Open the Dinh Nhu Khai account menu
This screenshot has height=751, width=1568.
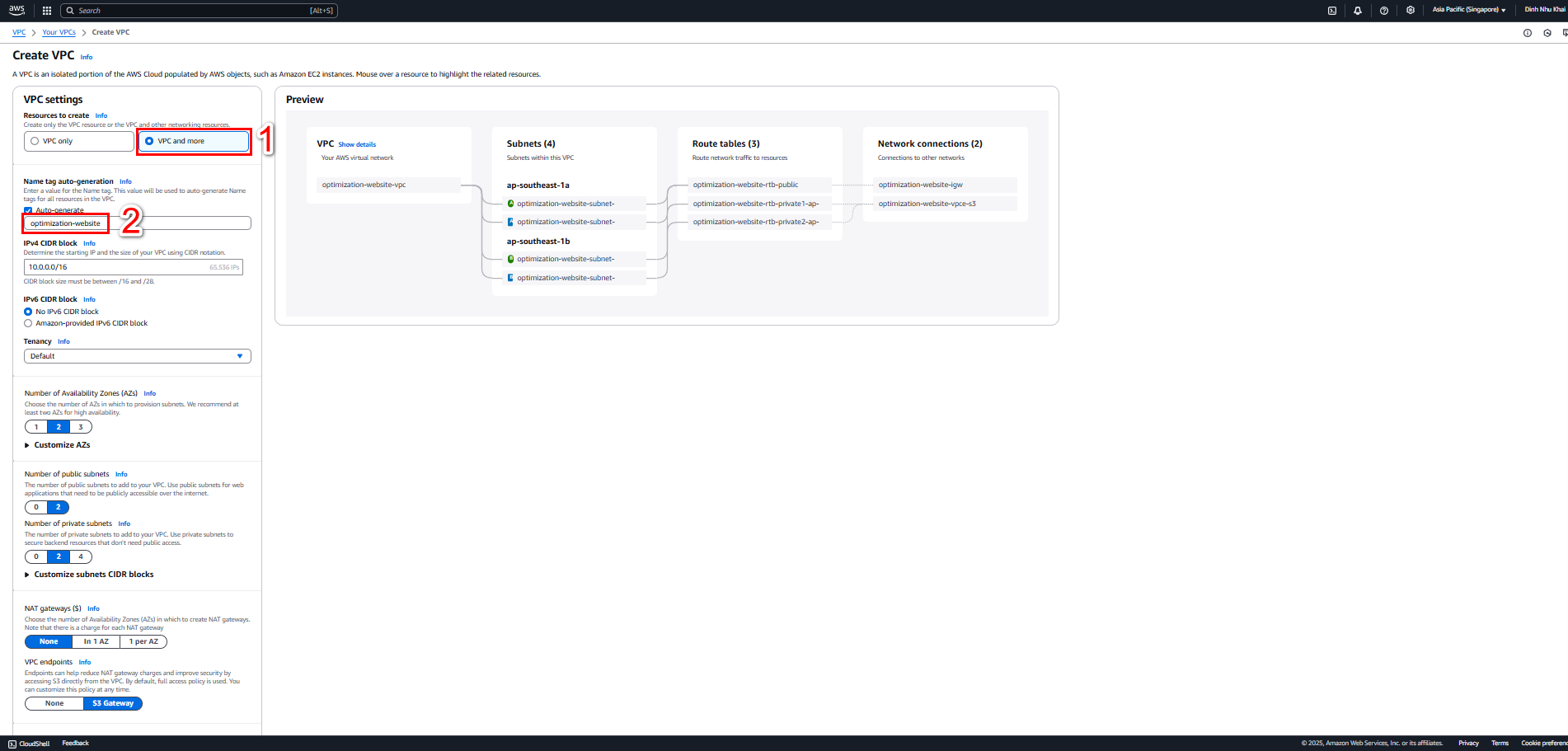[1546, 10]
